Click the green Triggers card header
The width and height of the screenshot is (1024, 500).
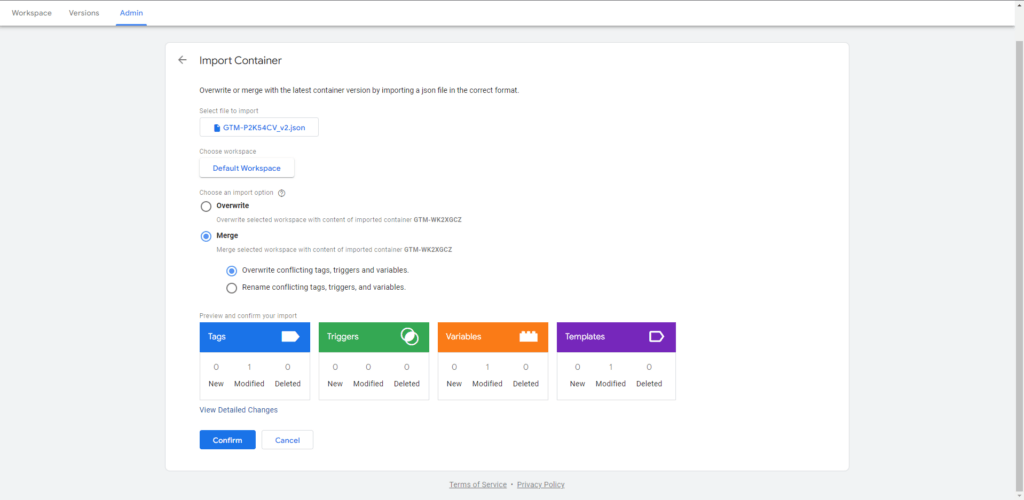[374, 337]
